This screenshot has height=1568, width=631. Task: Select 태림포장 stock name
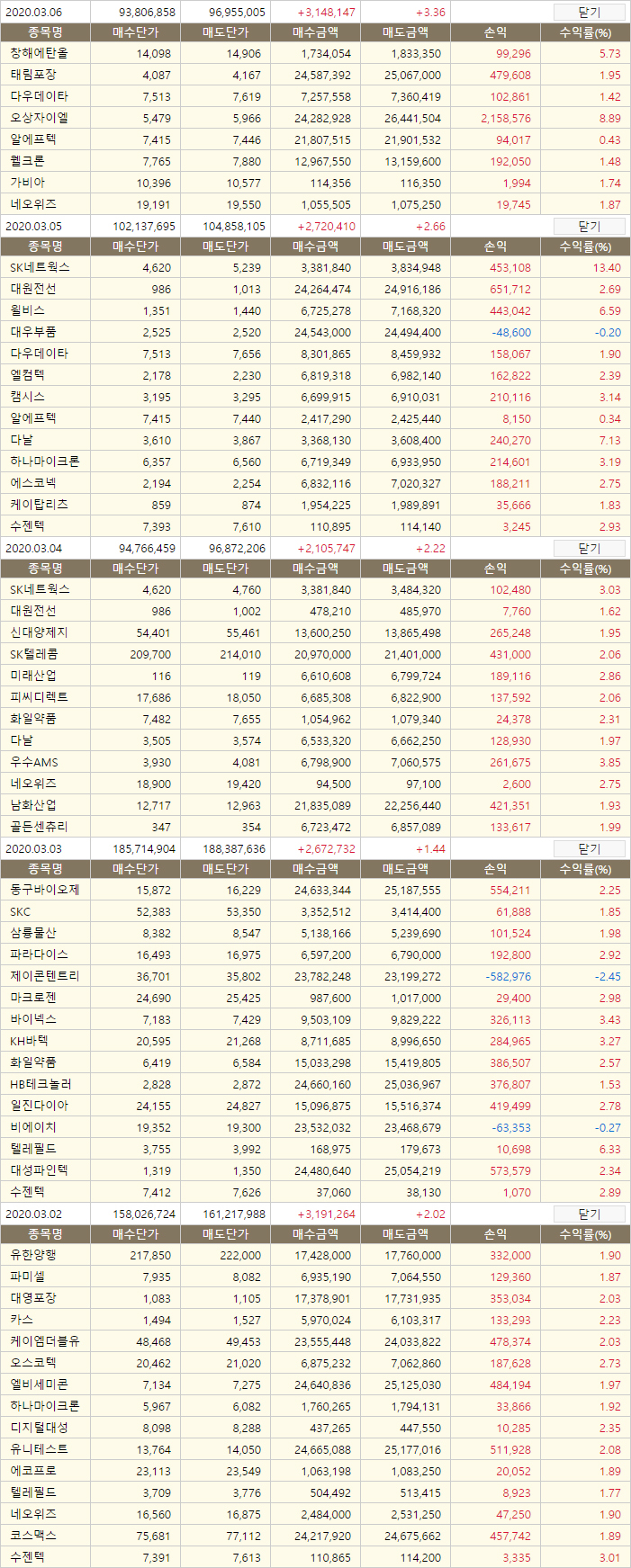(33, 75)
